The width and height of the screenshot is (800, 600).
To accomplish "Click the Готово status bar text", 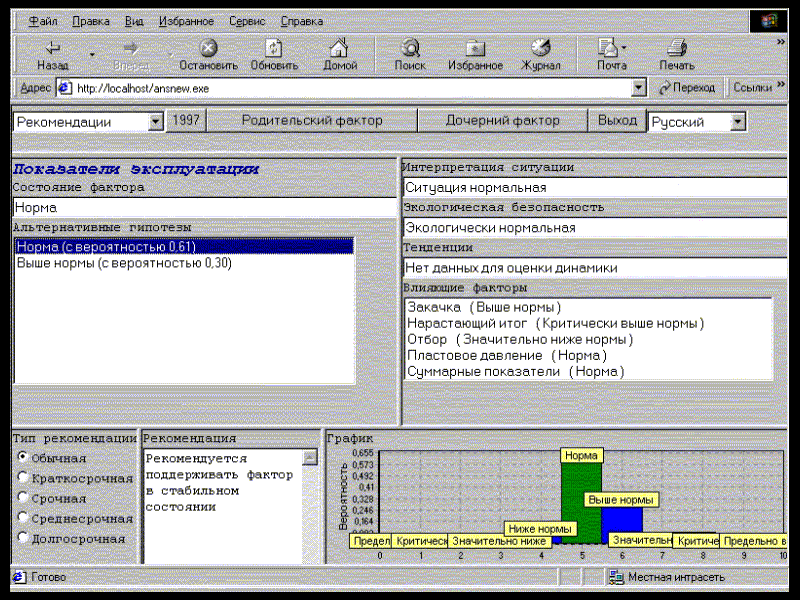I will click(48, 577).
